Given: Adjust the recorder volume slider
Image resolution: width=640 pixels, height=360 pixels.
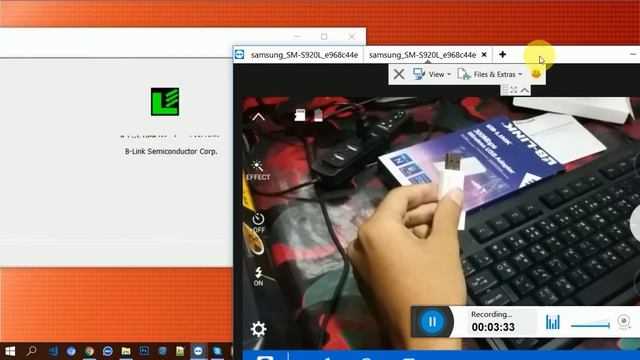Looking at the screenshot, I should click(x=590, y=325).
